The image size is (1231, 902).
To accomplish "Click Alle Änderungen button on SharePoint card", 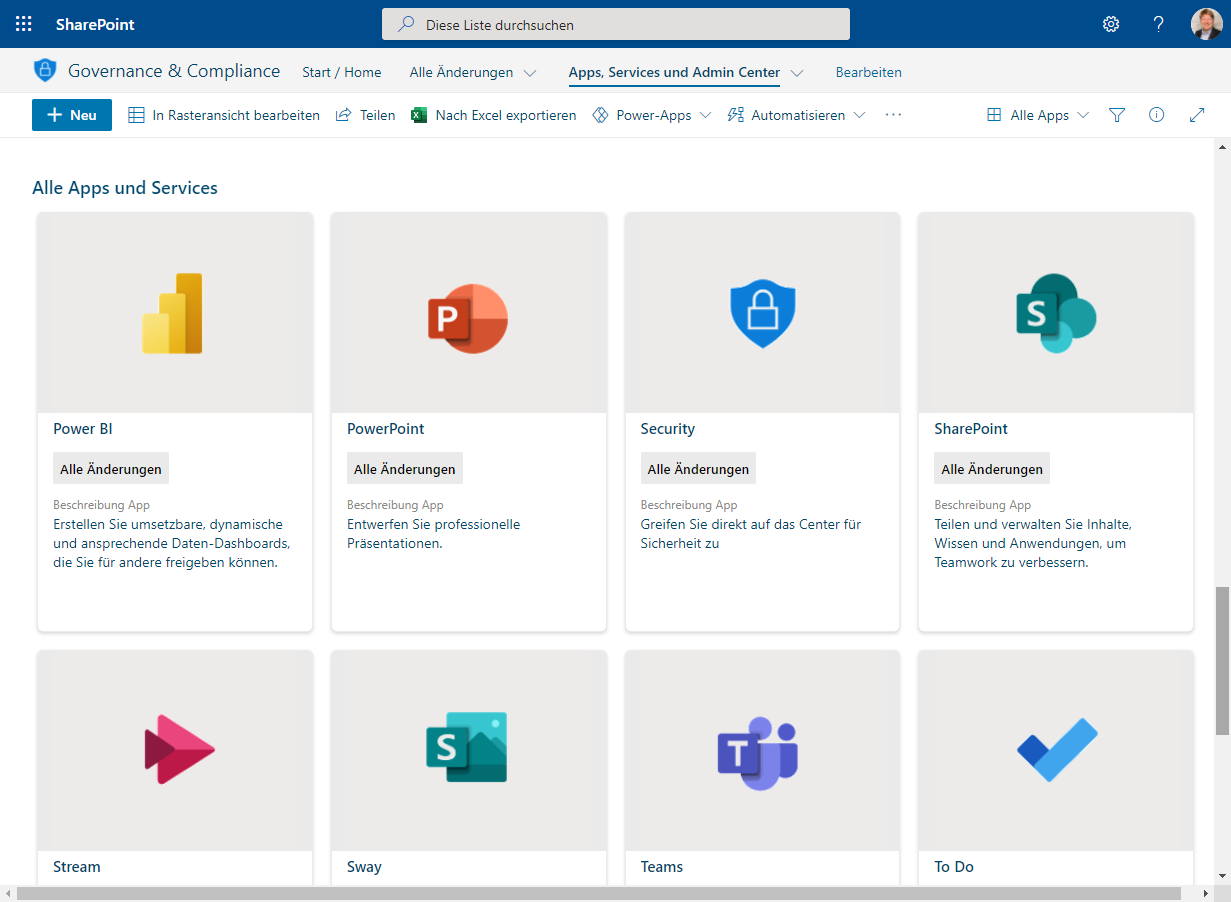I will point(992,469).
